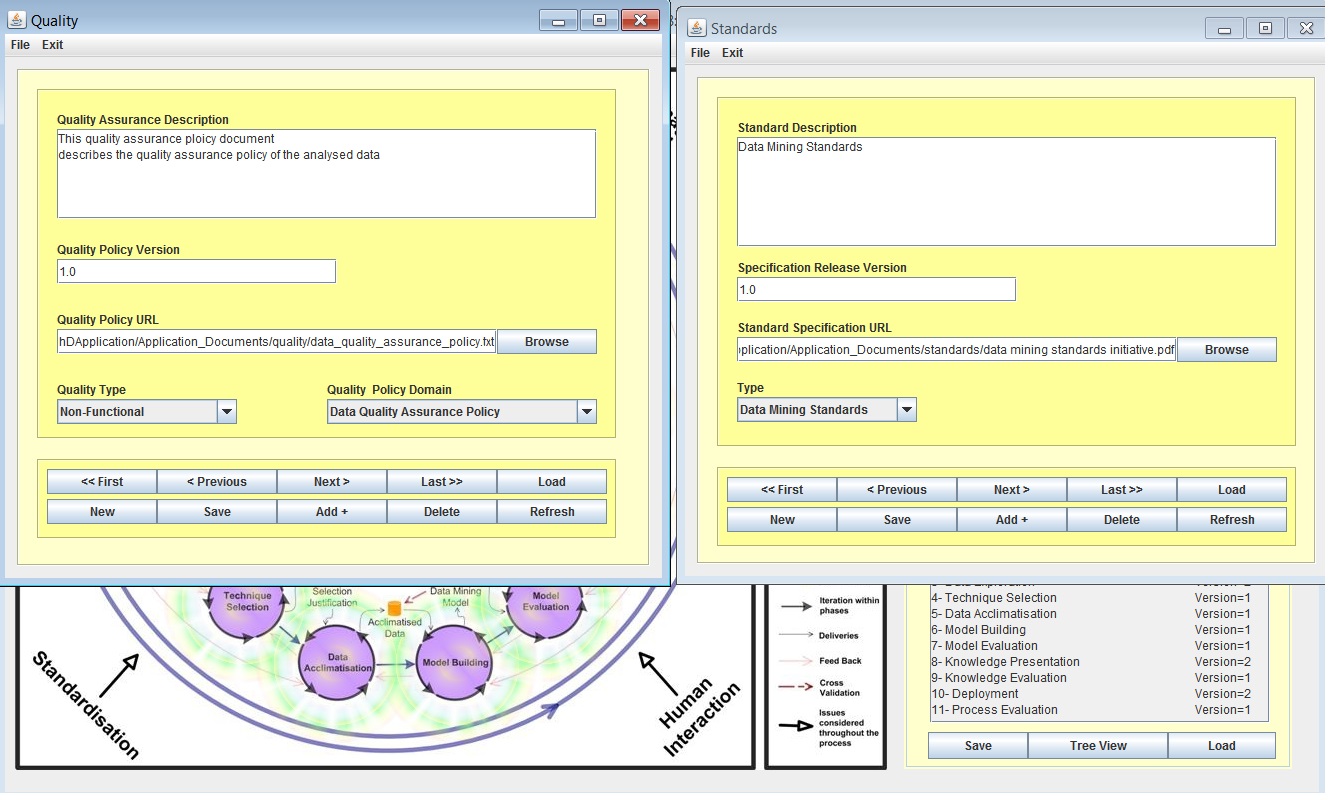Select the Data Acclimatisation circle node
This screenshot has height=800, width=1331.
coord(336,663)
